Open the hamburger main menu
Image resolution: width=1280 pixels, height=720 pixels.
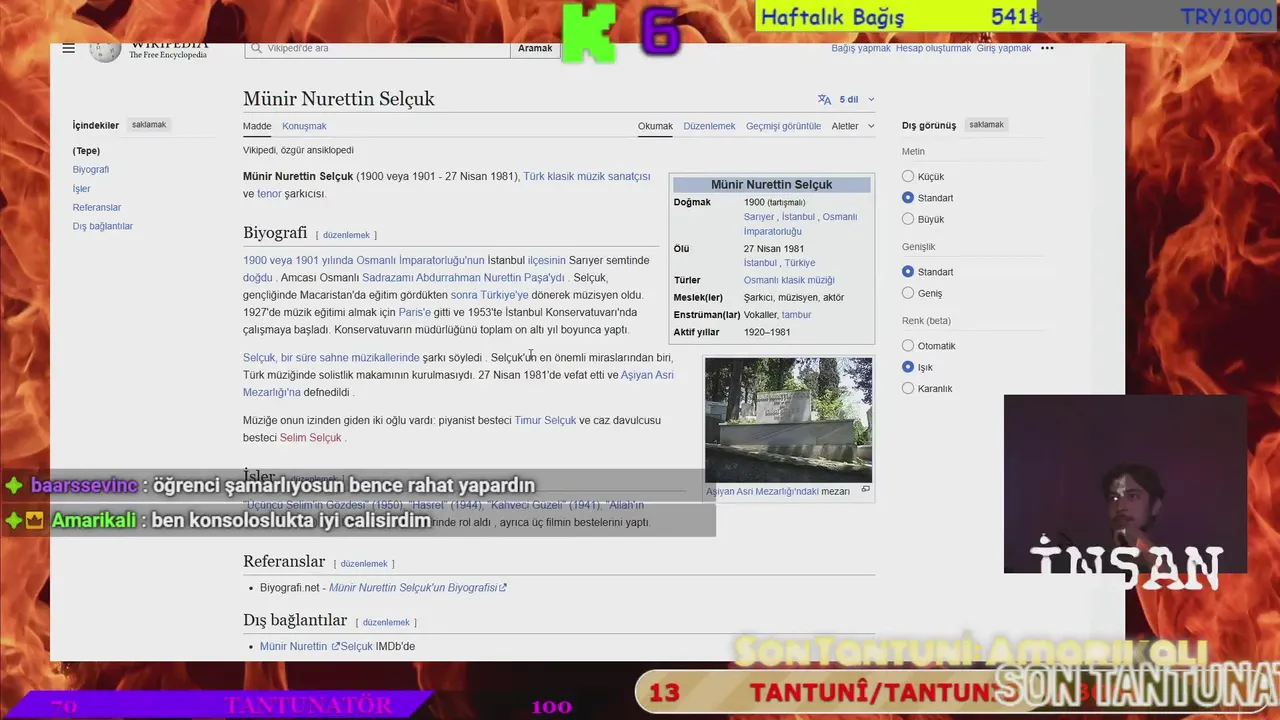click(68, 48)
